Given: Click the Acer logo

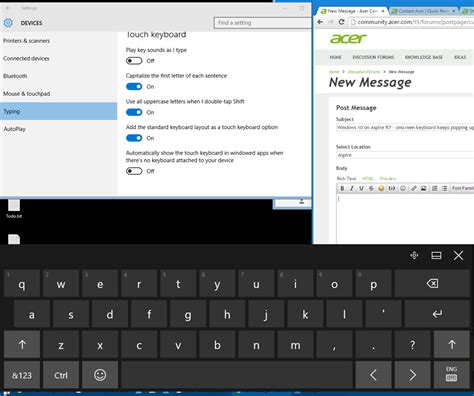Looking at the screenshot, I should coord(348,39).
